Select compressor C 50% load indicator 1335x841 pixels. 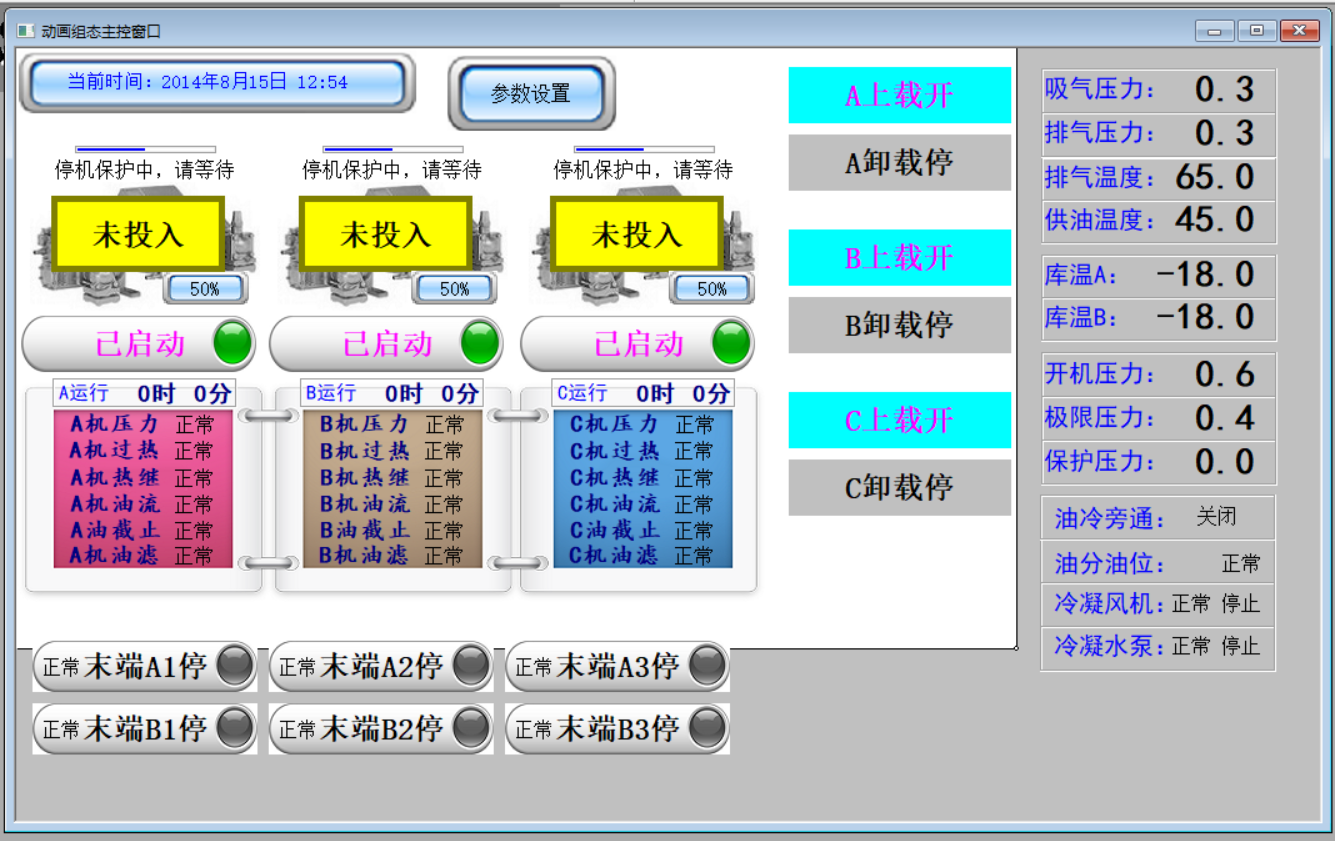pyautogui.click(x=712, y=289)
